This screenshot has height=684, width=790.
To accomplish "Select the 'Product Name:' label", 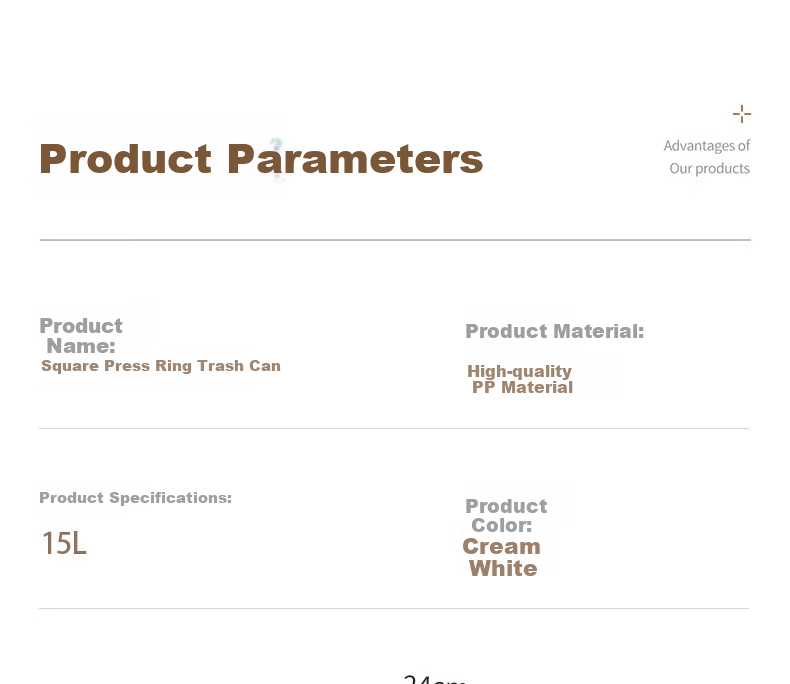I will click(x=81, y=336).
